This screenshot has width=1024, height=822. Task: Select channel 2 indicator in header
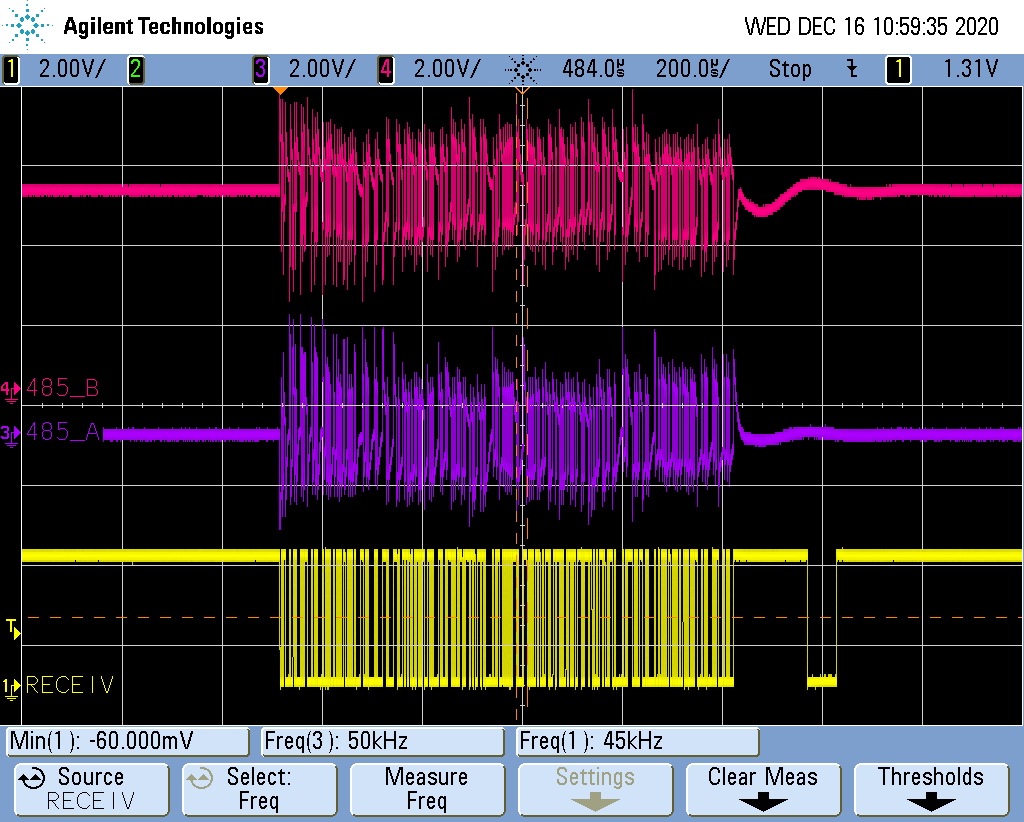tap(136, 69)
